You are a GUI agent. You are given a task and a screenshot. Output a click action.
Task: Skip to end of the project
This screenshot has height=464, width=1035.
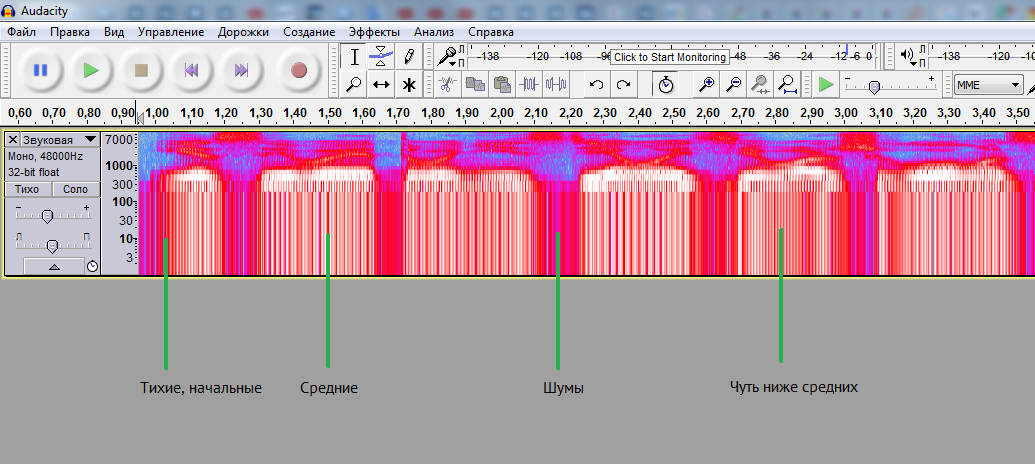pos(242,70)
